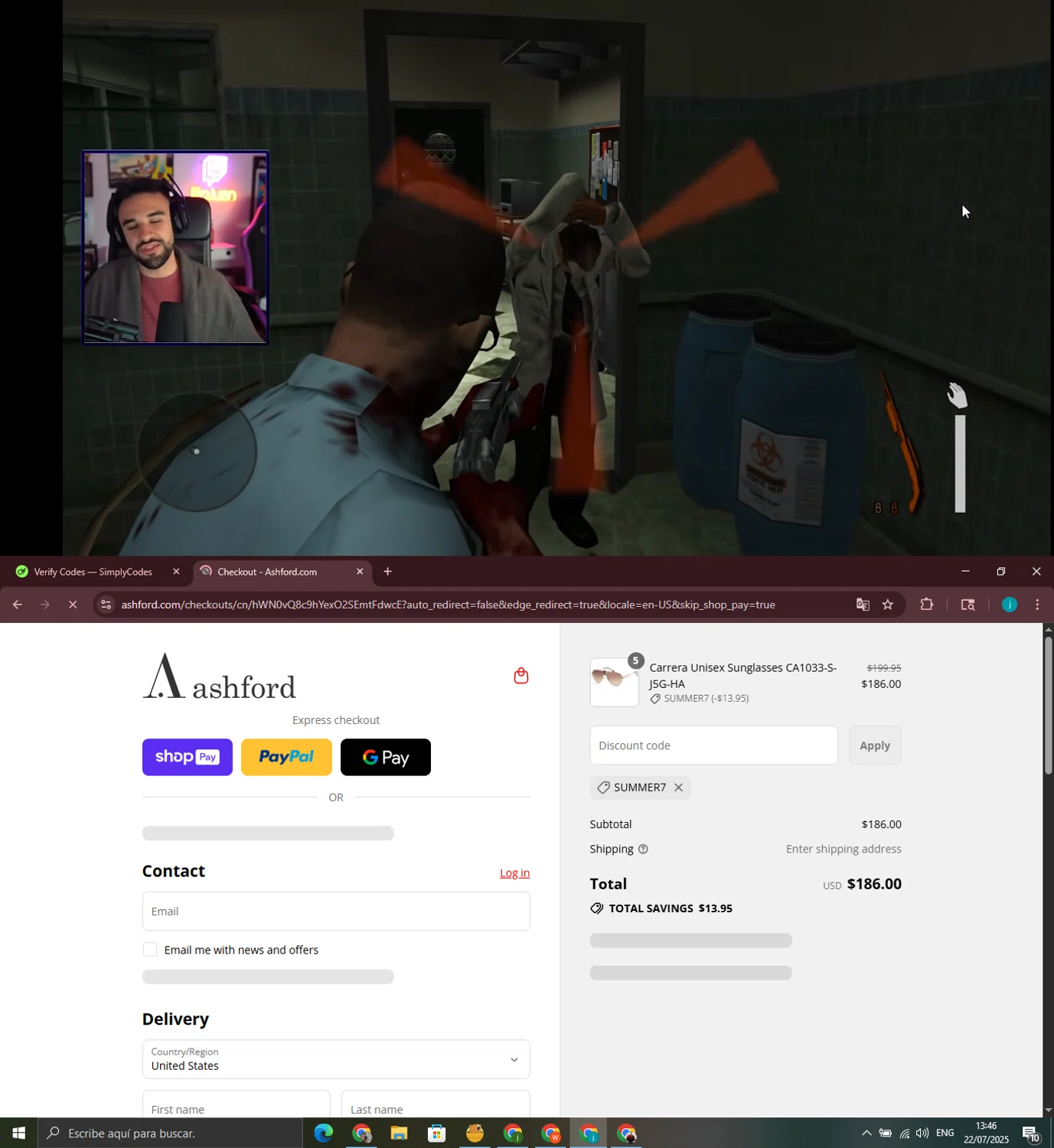This screenshot has height=1148, width=1054.
Task: Click the Windows taskbar search box
Action: [170, 1133]
